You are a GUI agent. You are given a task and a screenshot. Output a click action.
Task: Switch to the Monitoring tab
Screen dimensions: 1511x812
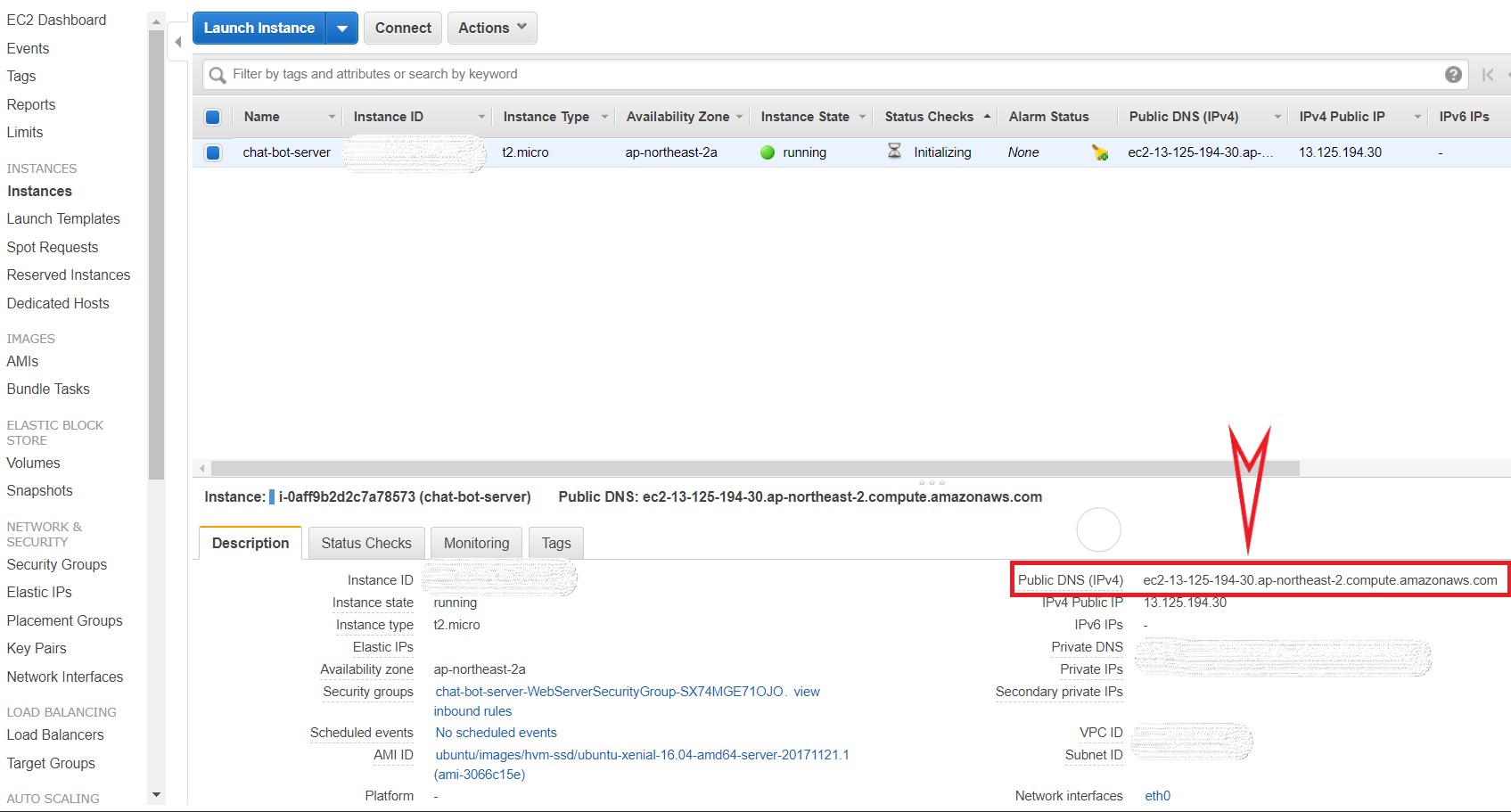476,543
